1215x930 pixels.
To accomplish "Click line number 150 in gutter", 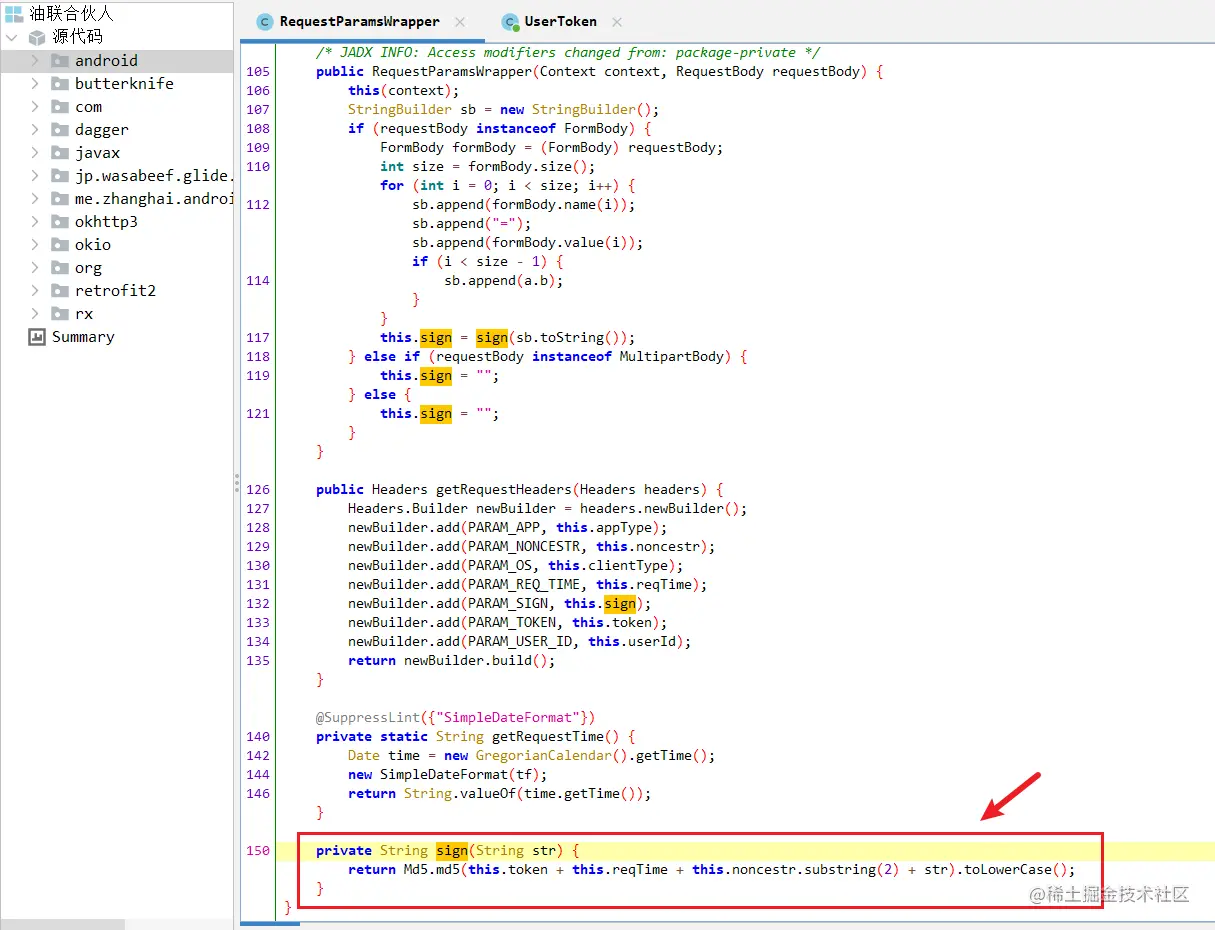I will pyautogui.click(x=258, y=851).
